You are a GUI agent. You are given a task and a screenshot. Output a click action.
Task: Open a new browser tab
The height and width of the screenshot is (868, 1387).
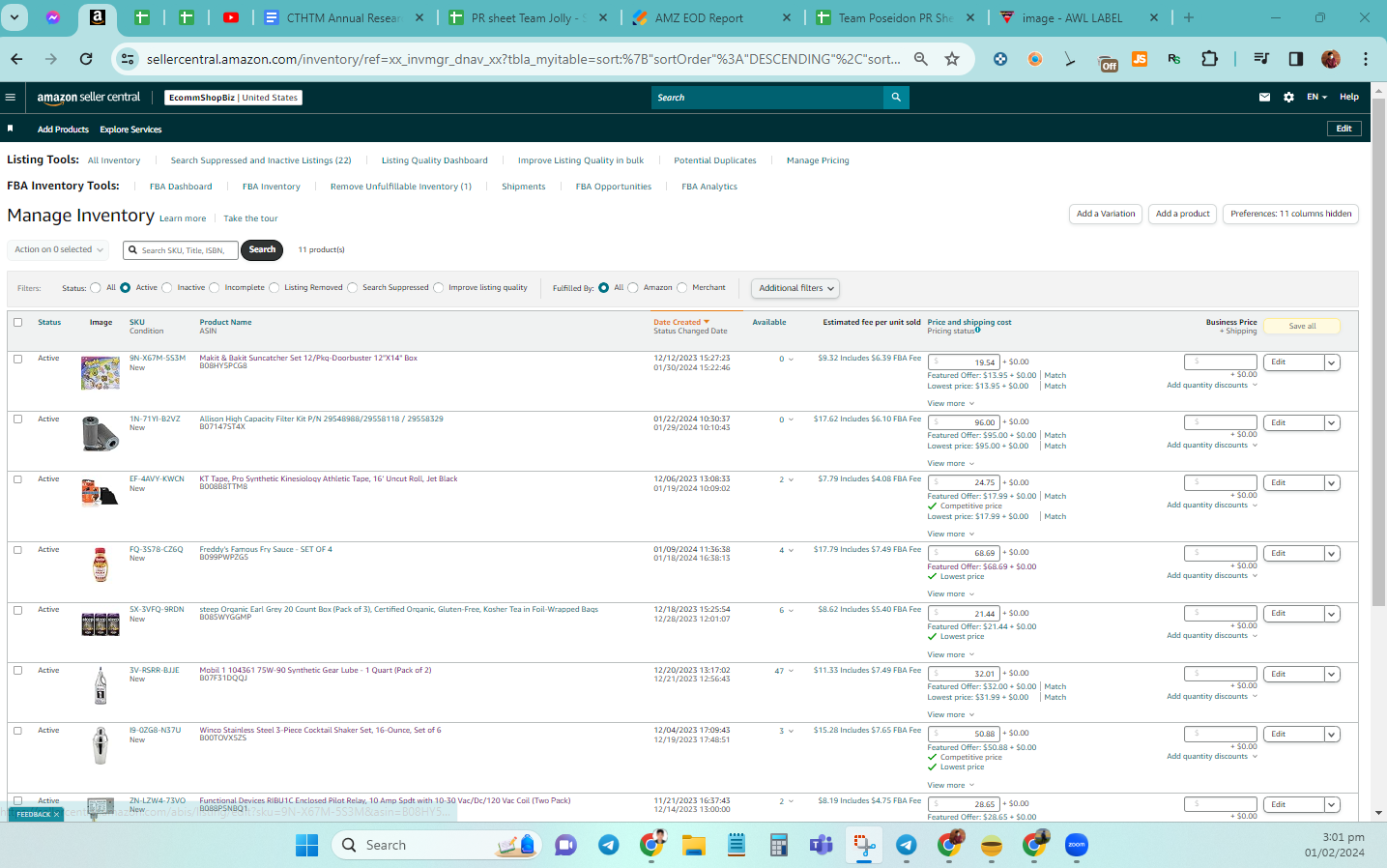pyautogui.click(x=1189, y=17)
